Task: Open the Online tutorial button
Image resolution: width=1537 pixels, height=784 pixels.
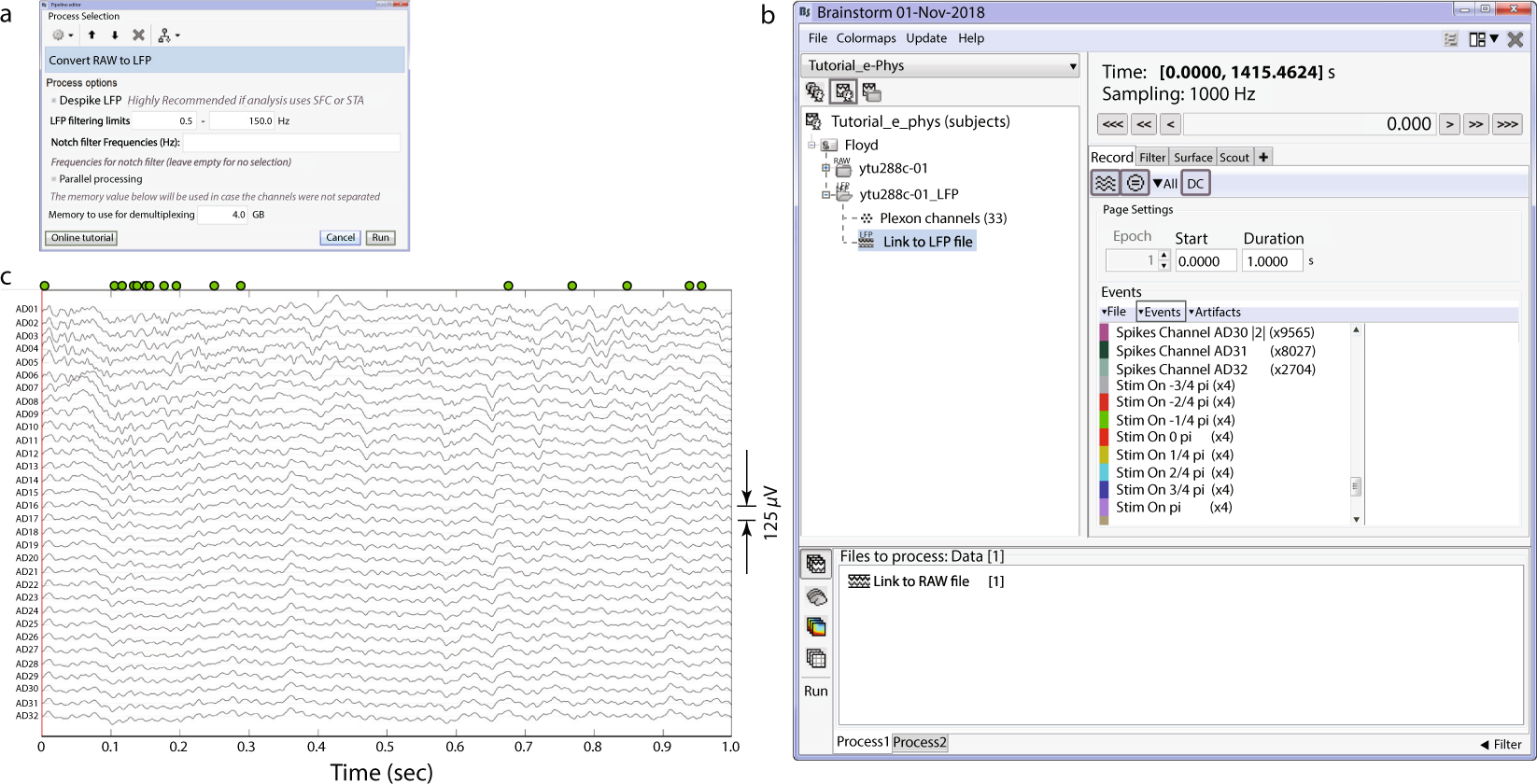Action: coord(82,238)
